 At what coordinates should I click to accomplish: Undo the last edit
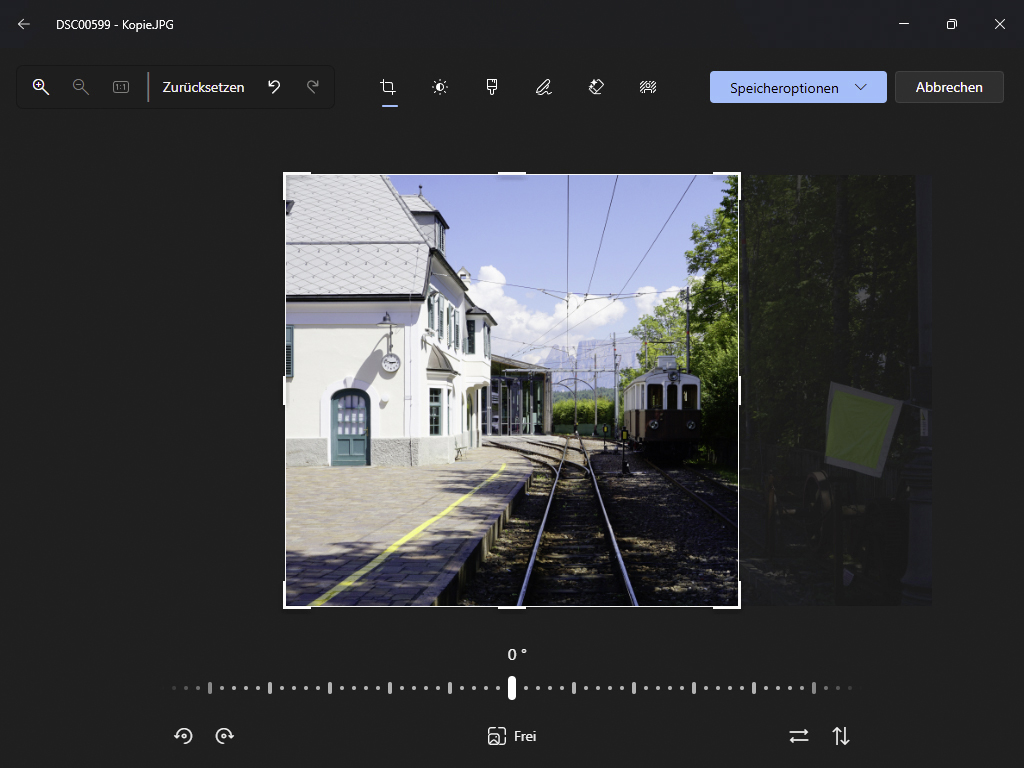tap(274, 87)
